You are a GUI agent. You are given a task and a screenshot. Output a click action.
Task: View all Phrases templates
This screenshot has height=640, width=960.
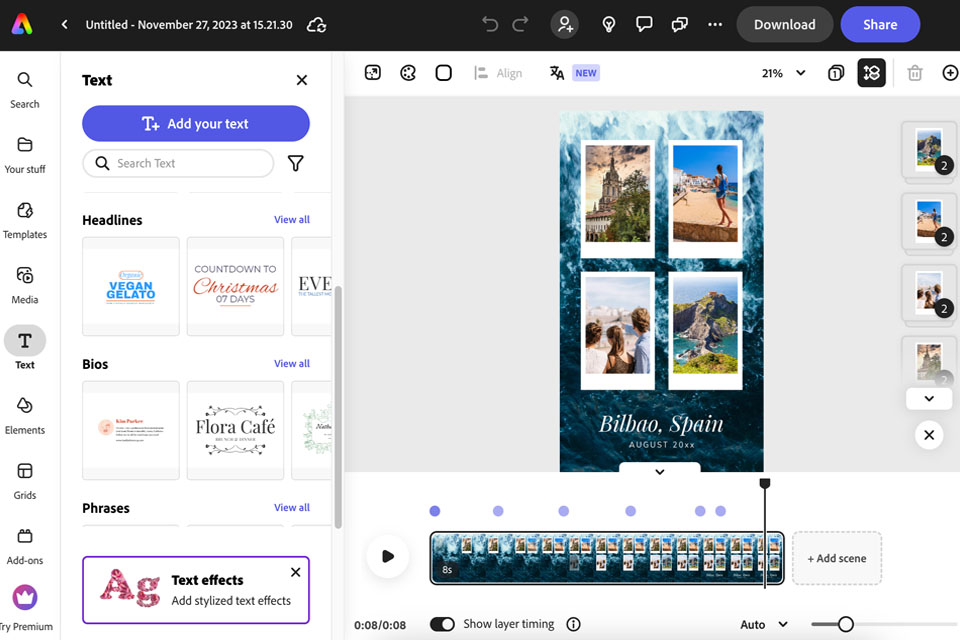[291, 507]
